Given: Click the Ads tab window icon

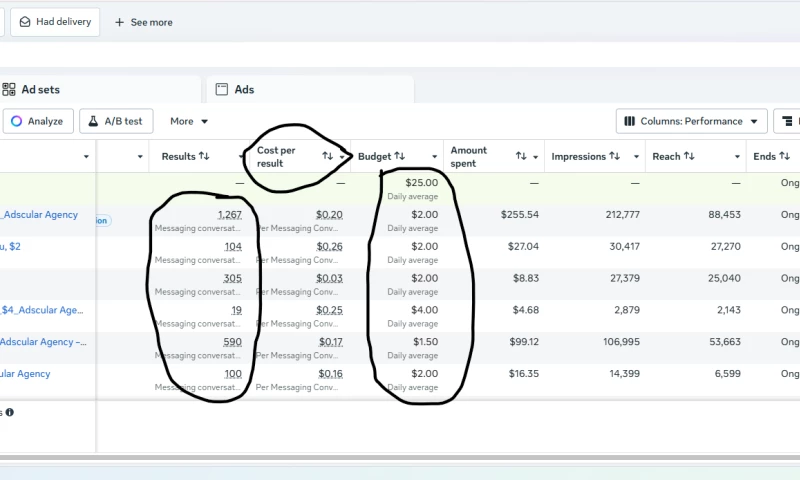Looking at the screenshot, I should 221,90.
